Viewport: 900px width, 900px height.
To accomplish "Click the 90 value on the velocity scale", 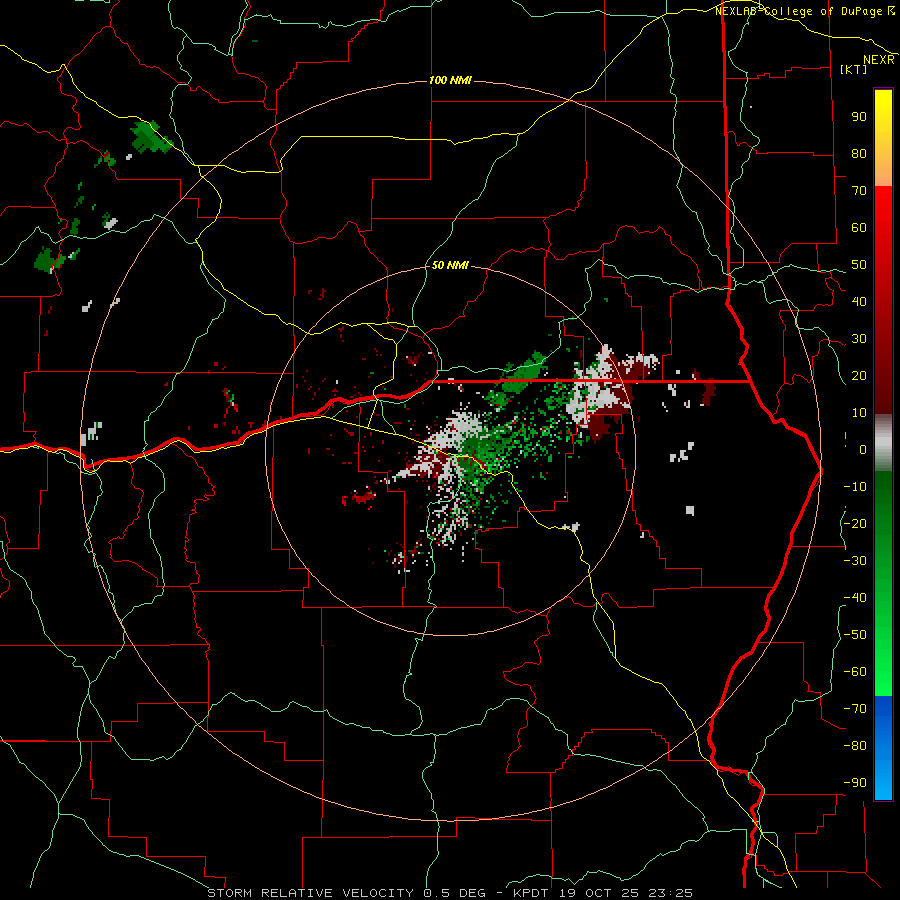I will [859, 117].
